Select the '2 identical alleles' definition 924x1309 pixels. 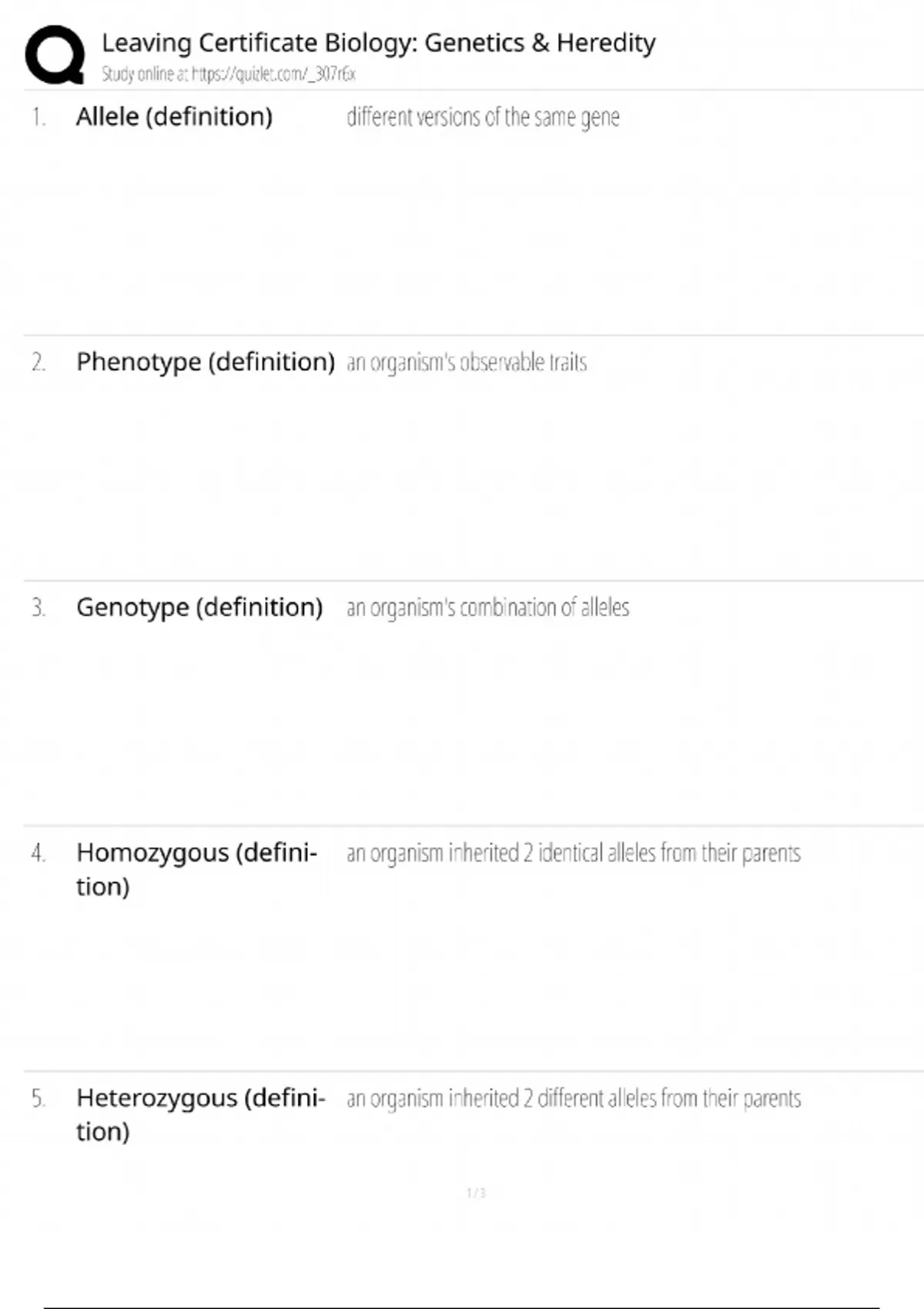573,853
